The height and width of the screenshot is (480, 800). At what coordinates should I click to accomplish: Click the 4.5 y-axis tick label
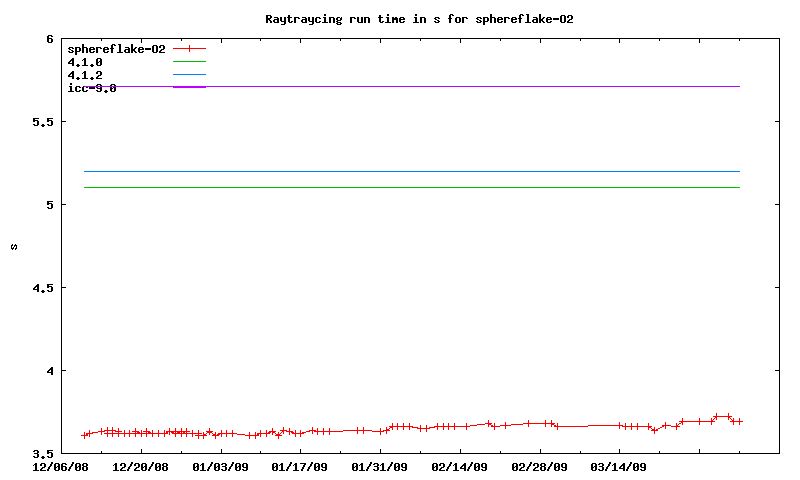pyautogui.click(x=43, y=288)
